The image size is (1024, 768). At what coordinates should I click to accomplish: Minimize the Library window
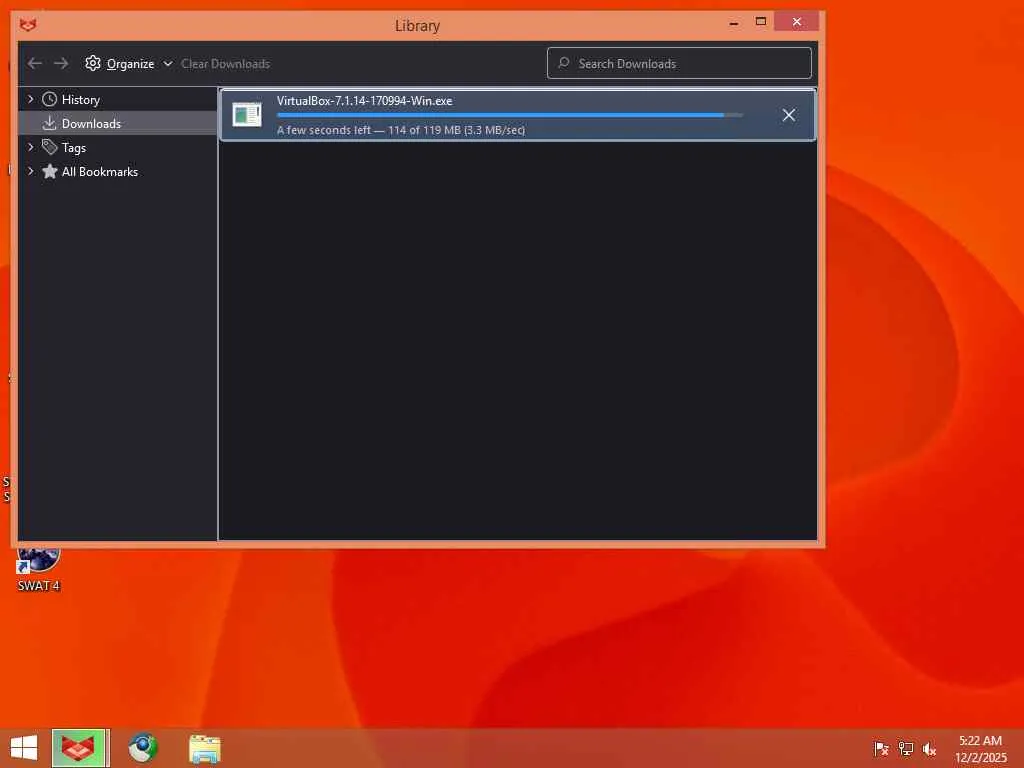pyautogui.click(x=734, y=22)
